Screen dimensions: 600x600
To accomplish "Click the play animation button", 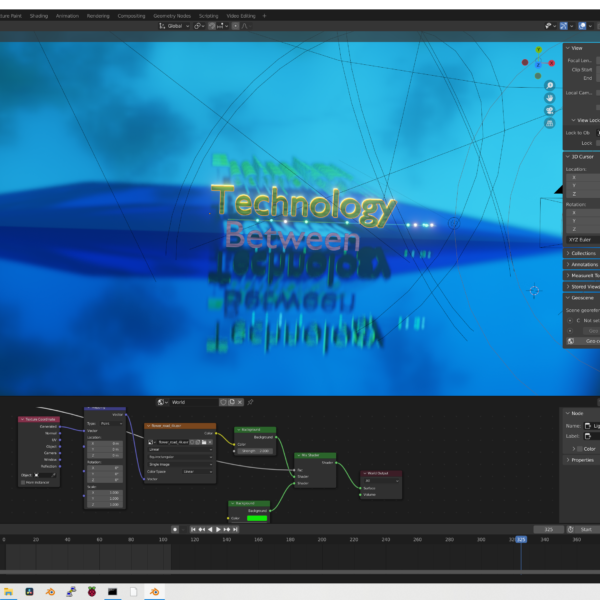I will point(218,529).
